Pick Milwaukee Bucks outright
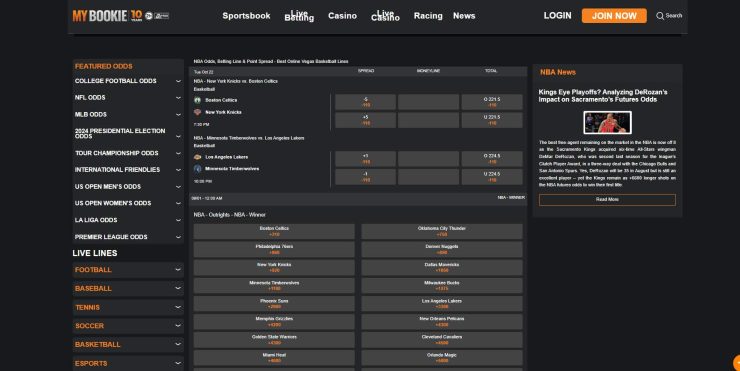 (442, 286)
